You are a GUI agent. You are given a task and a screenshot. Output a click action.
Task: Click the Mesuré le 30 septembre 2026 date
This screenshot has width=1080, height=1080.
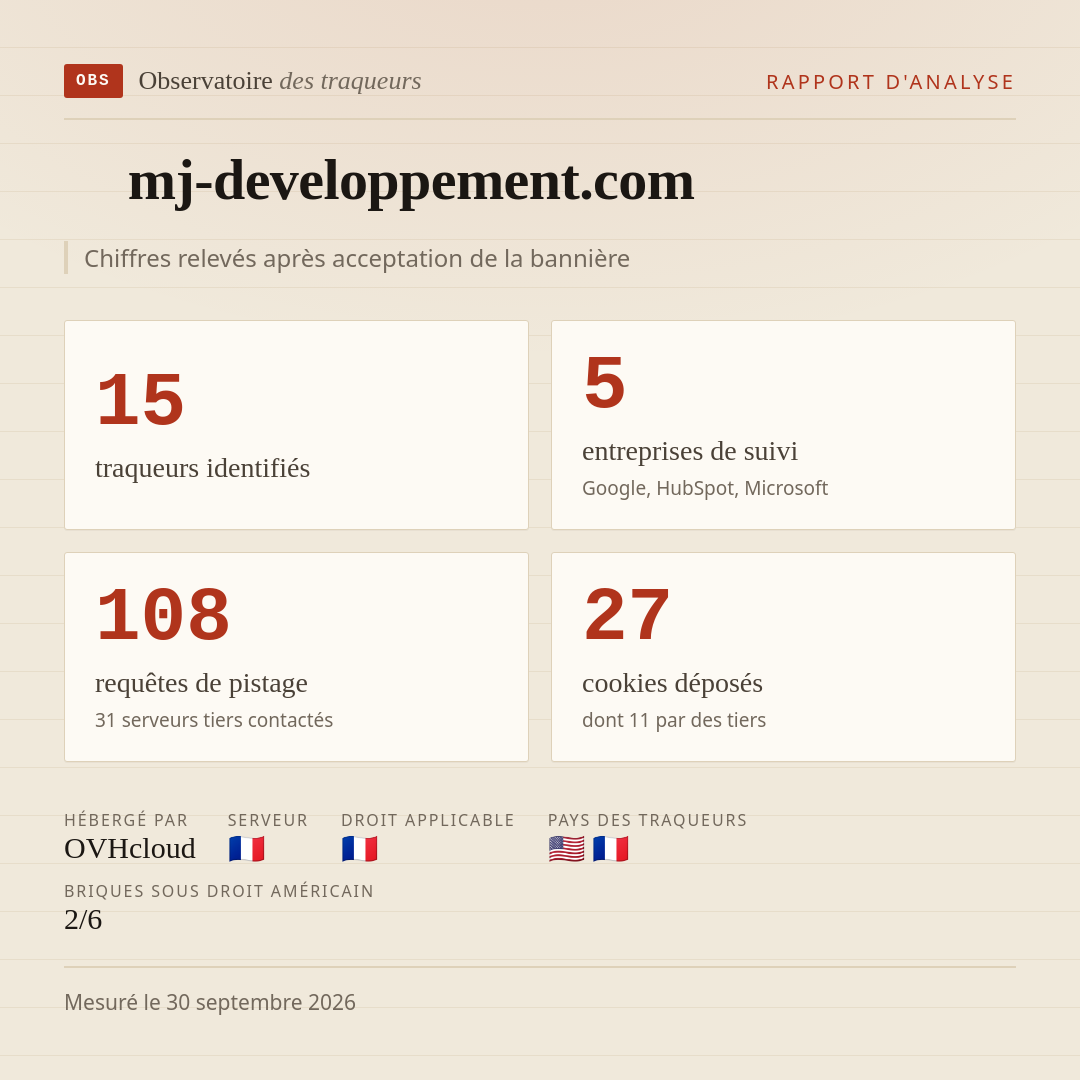pos(210,1002)
